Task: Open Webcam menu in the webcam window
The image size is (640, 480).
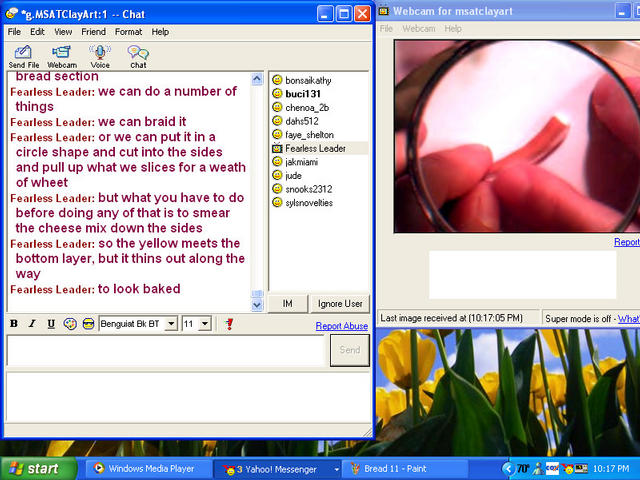Action: 419,29
